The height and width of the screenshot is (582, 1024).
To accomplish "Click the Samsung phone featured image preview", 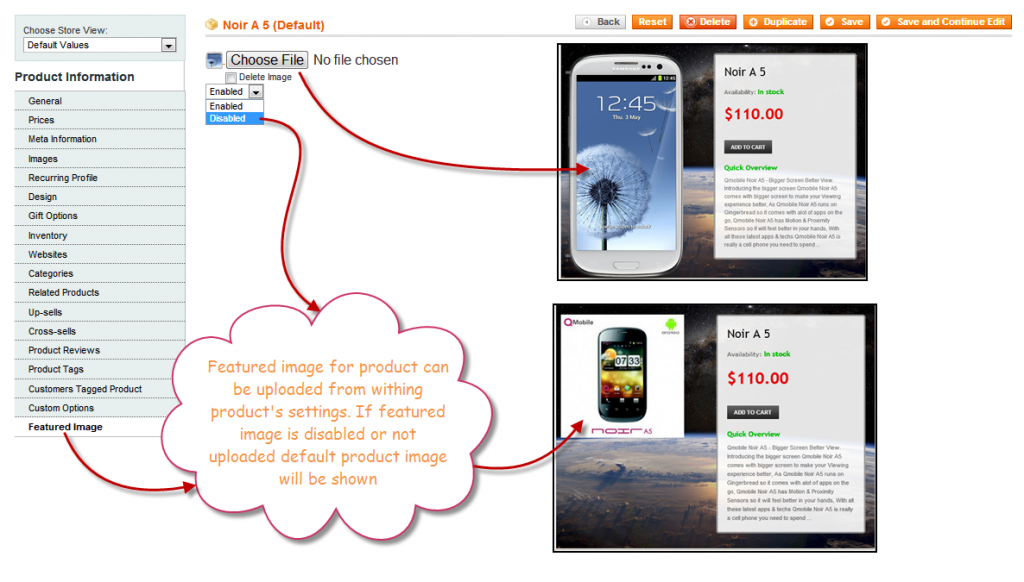I will [626, 163].
